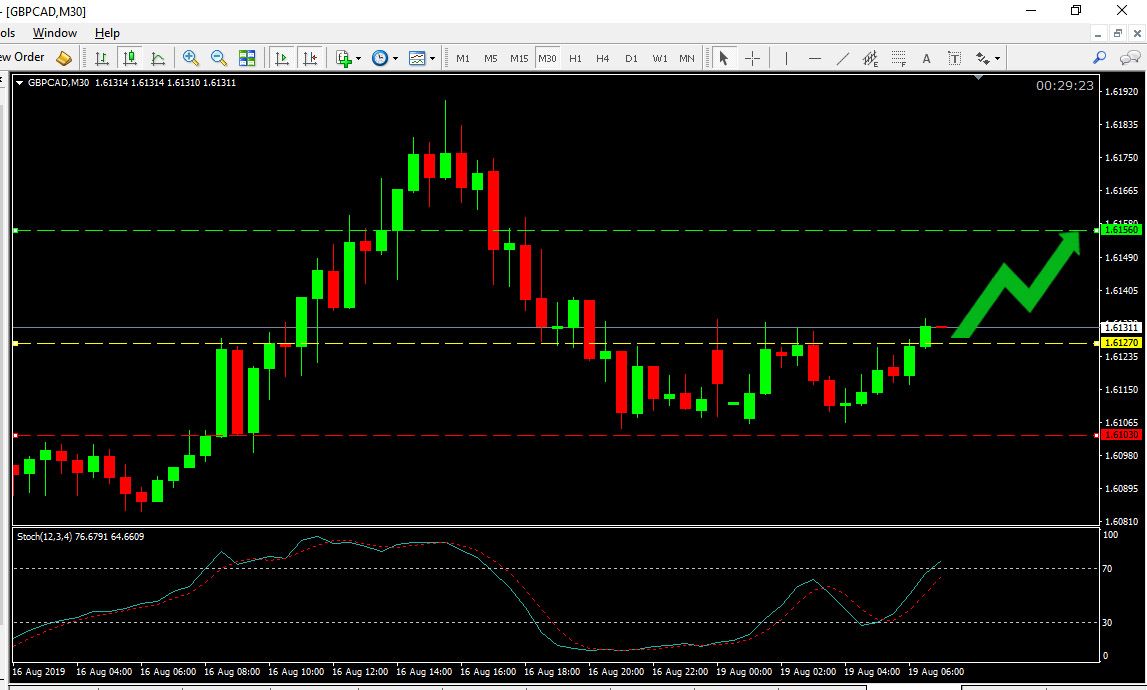The image size is (1147, 690).
Task: Select the M1 timeframe
Action: point(463,59)
